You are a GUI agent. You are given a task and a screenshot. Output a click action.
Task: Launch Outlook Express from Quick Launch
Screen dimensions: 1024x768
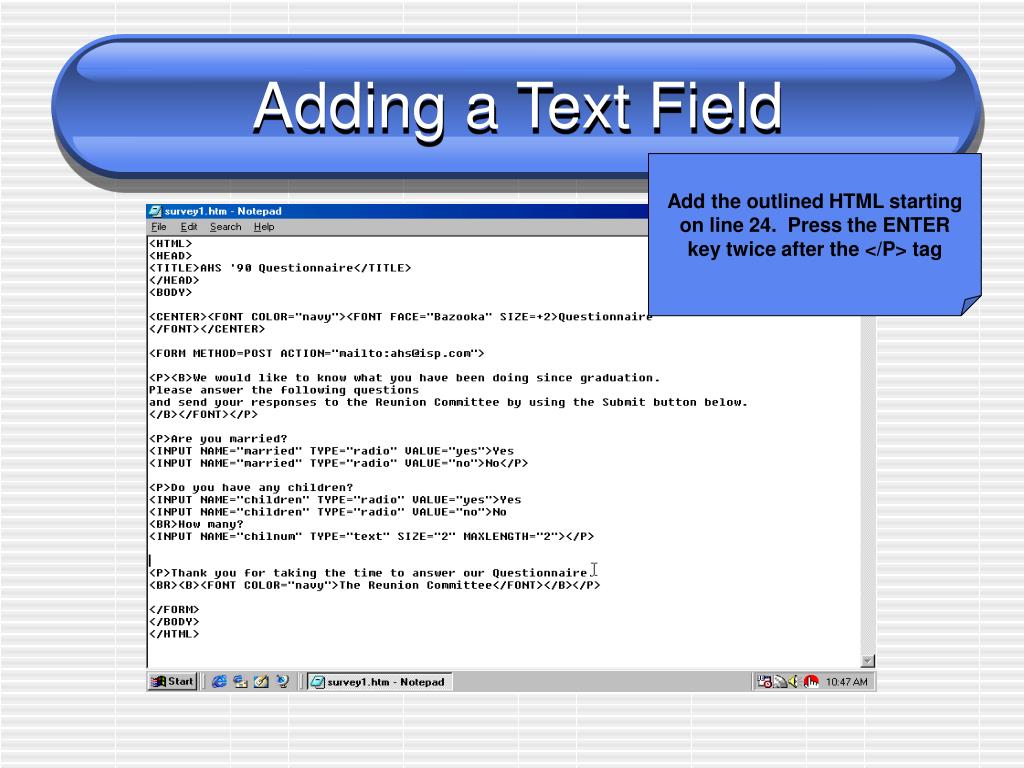240,682
